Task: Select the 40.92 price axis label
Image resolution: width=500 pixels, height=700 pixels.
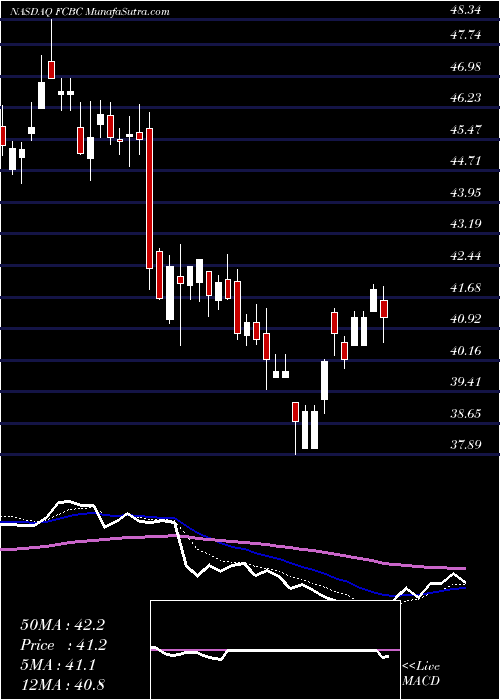Action: (465, 319)
